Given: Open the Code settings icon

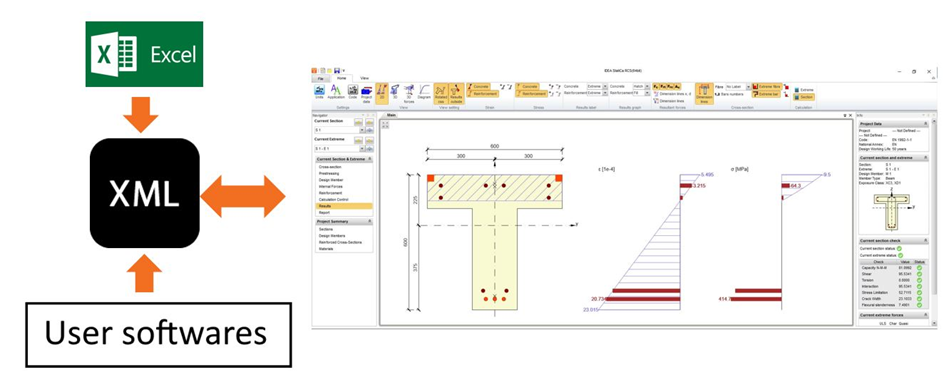Looking at the screenshot, I should click(x=353, y=91).
